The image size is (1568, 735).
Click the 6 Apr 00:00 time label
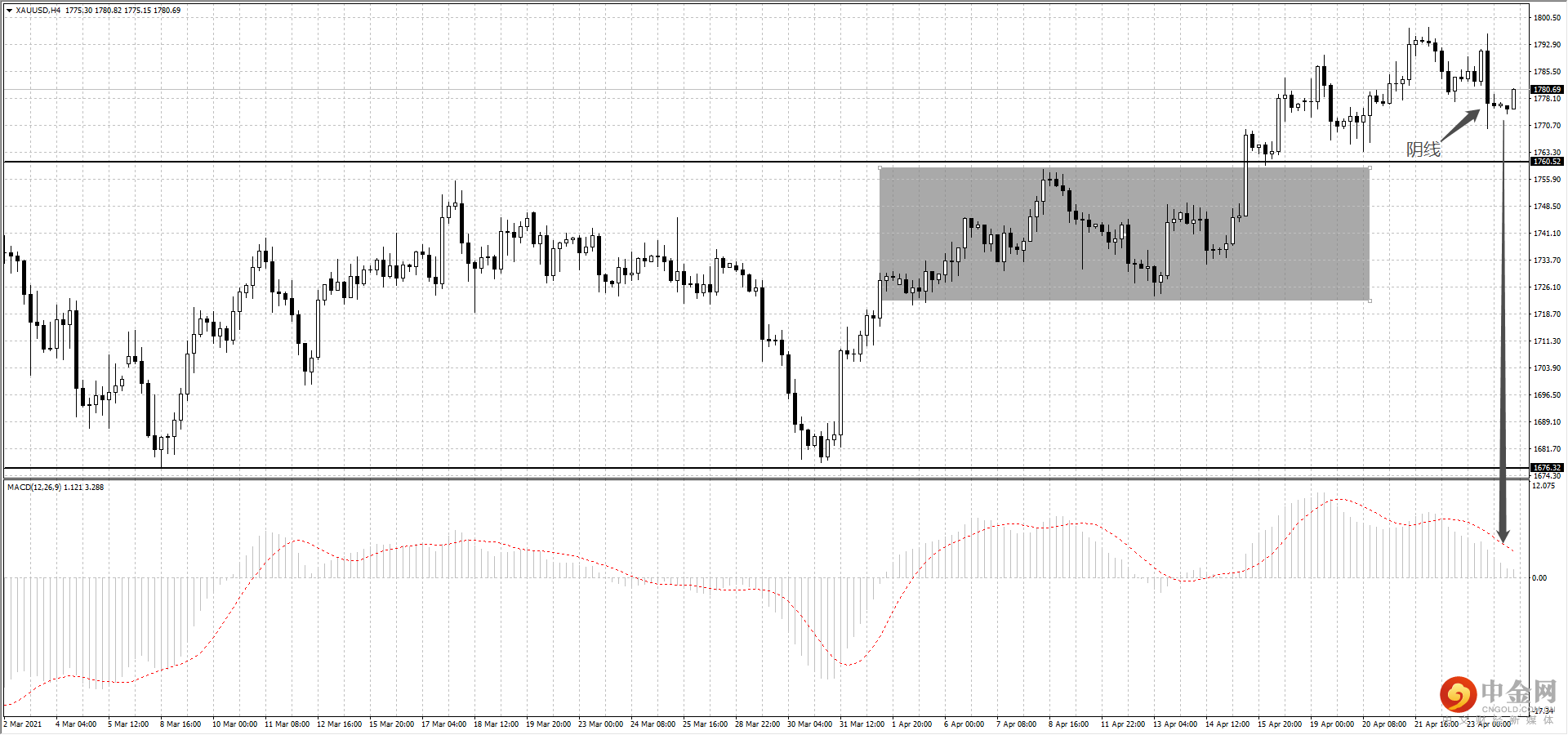click(964, 724)
